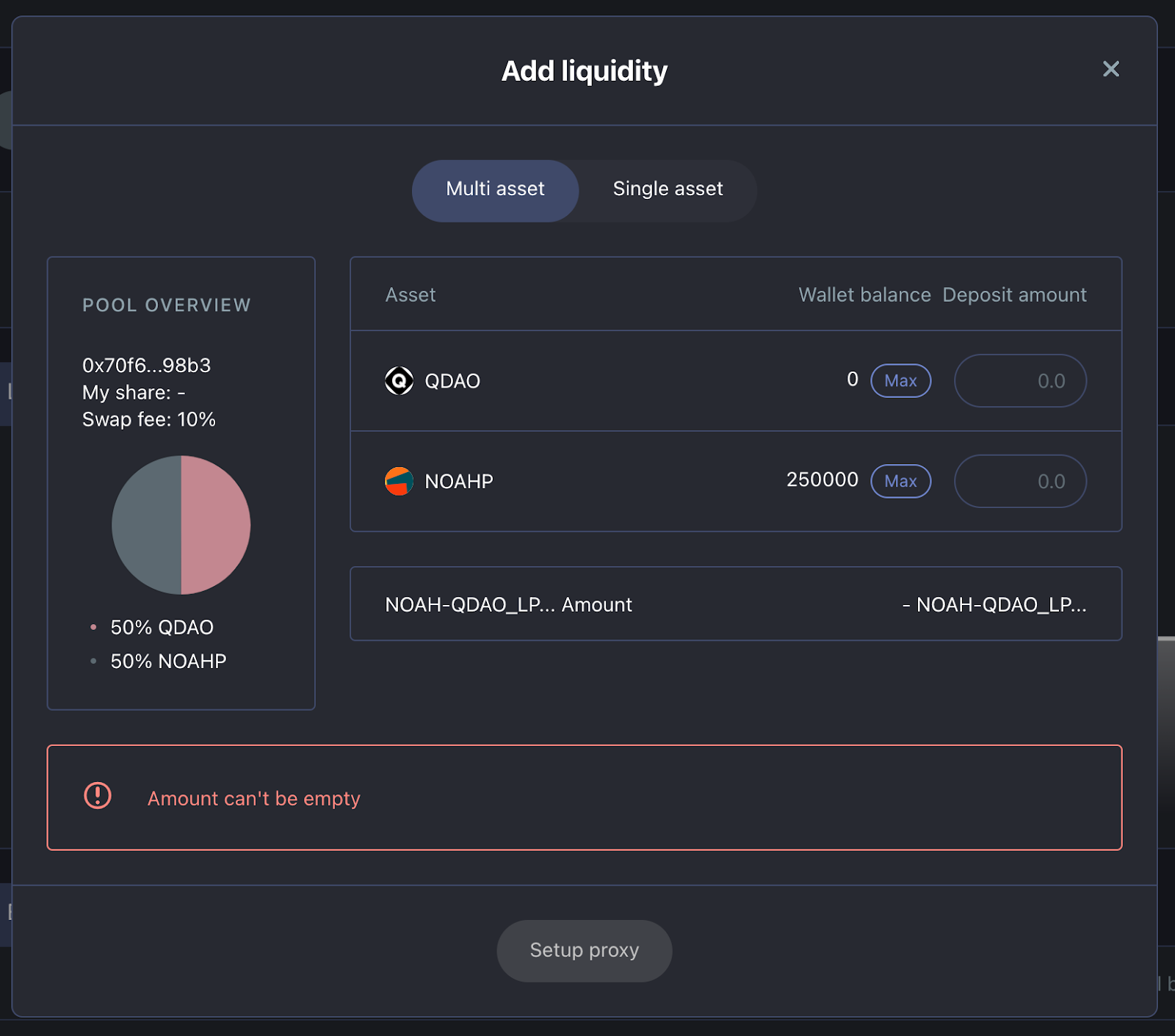Click the QDAO token logo icon

tap(399, 380)
